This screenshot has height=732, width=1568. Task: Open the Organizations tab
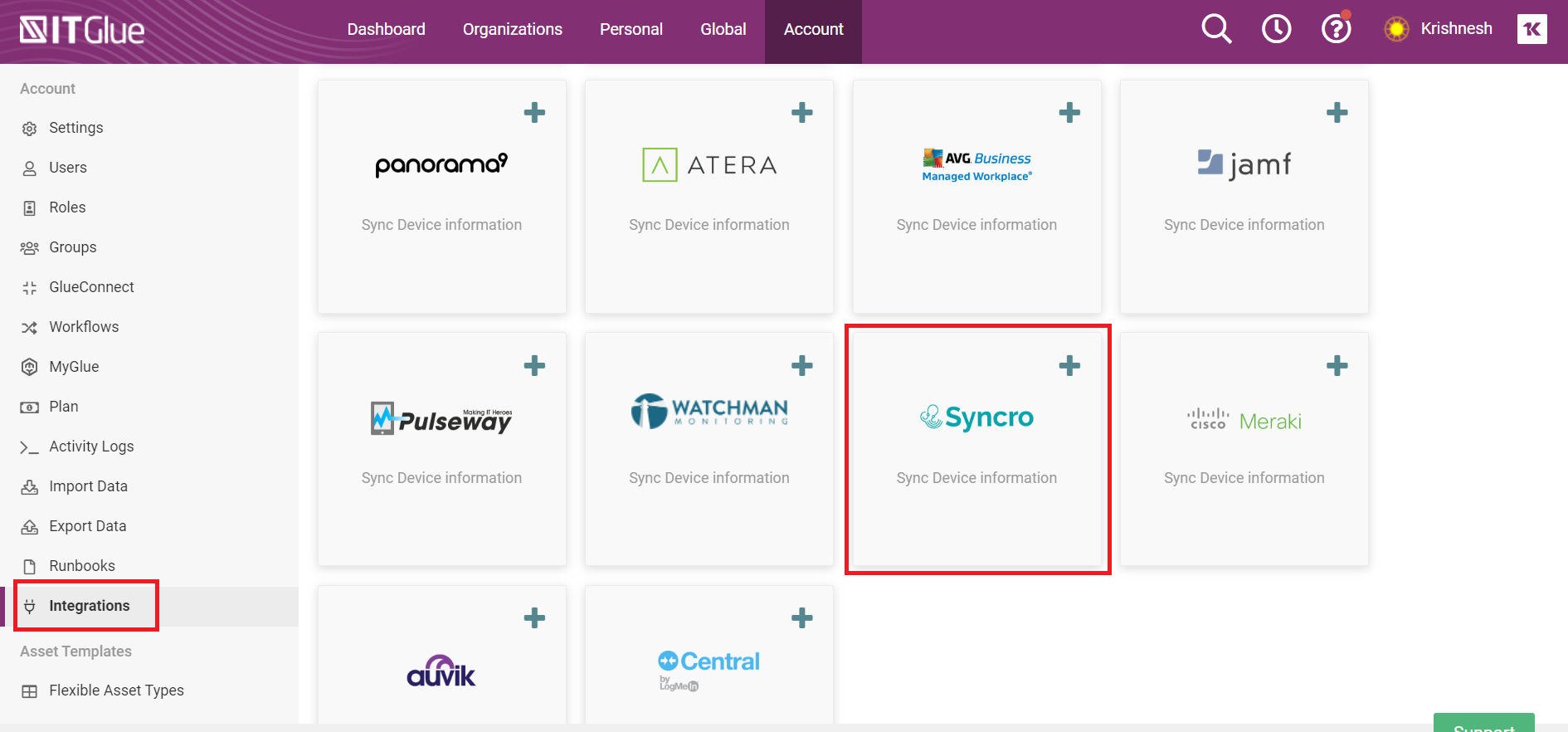(x=513, y=29)
